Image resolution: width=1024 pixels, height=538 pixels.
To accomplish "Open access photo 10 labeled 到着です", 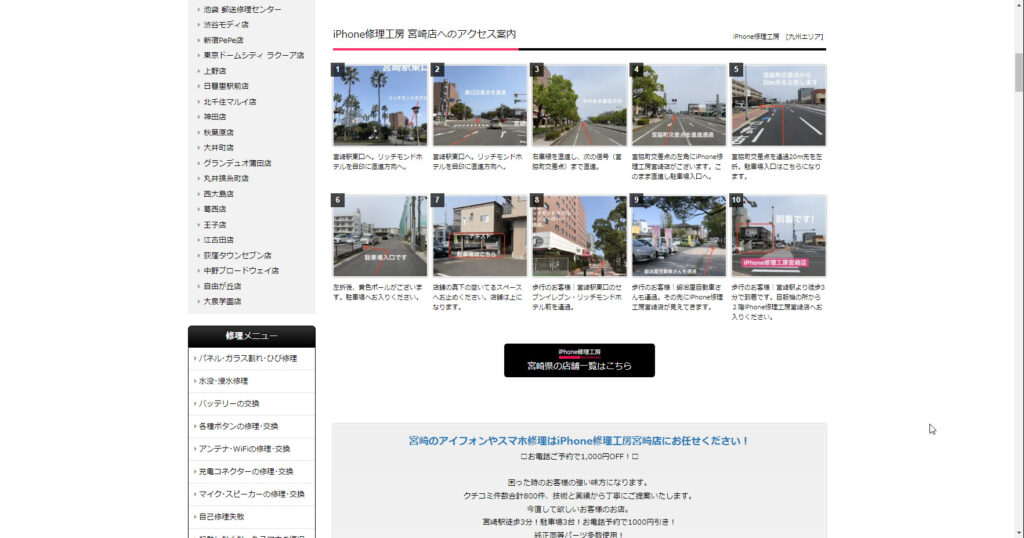I will pos(778,236).
